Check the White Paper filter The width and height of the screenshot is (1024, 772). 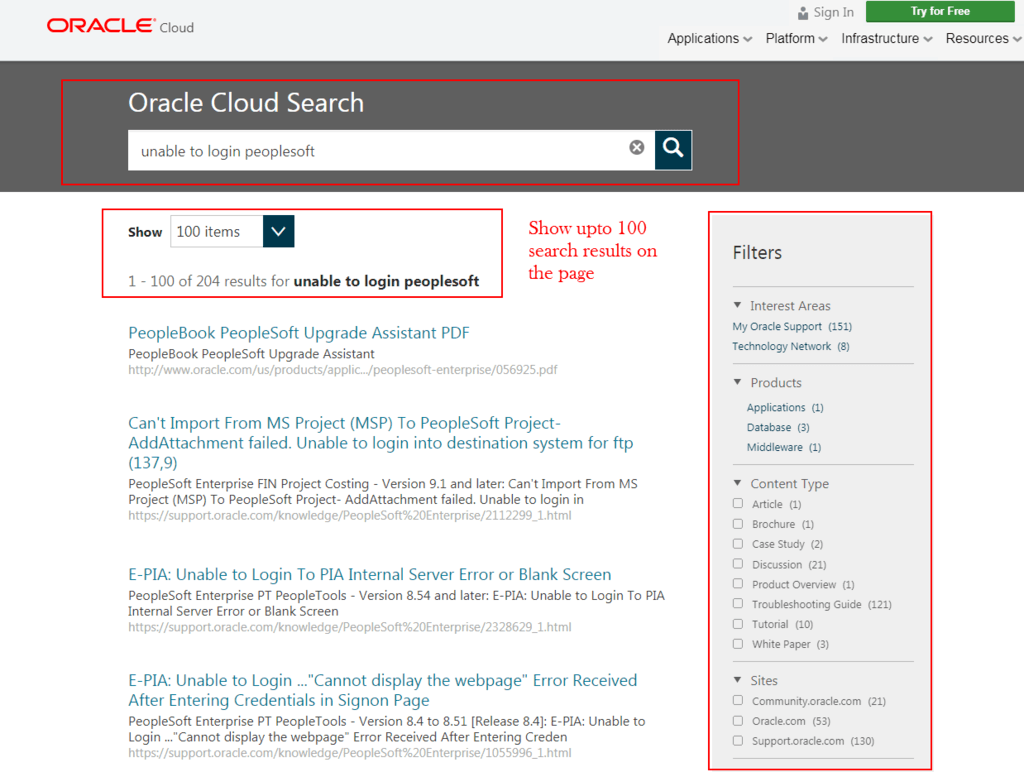738,644
